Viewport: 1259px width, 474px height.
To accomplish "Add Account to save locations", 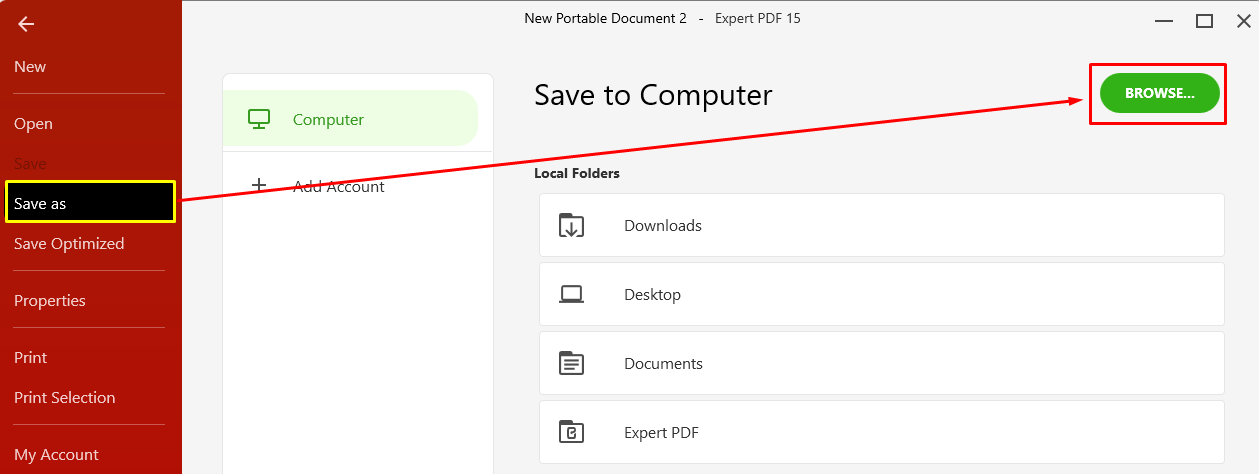I will click(x=339, y=187).
